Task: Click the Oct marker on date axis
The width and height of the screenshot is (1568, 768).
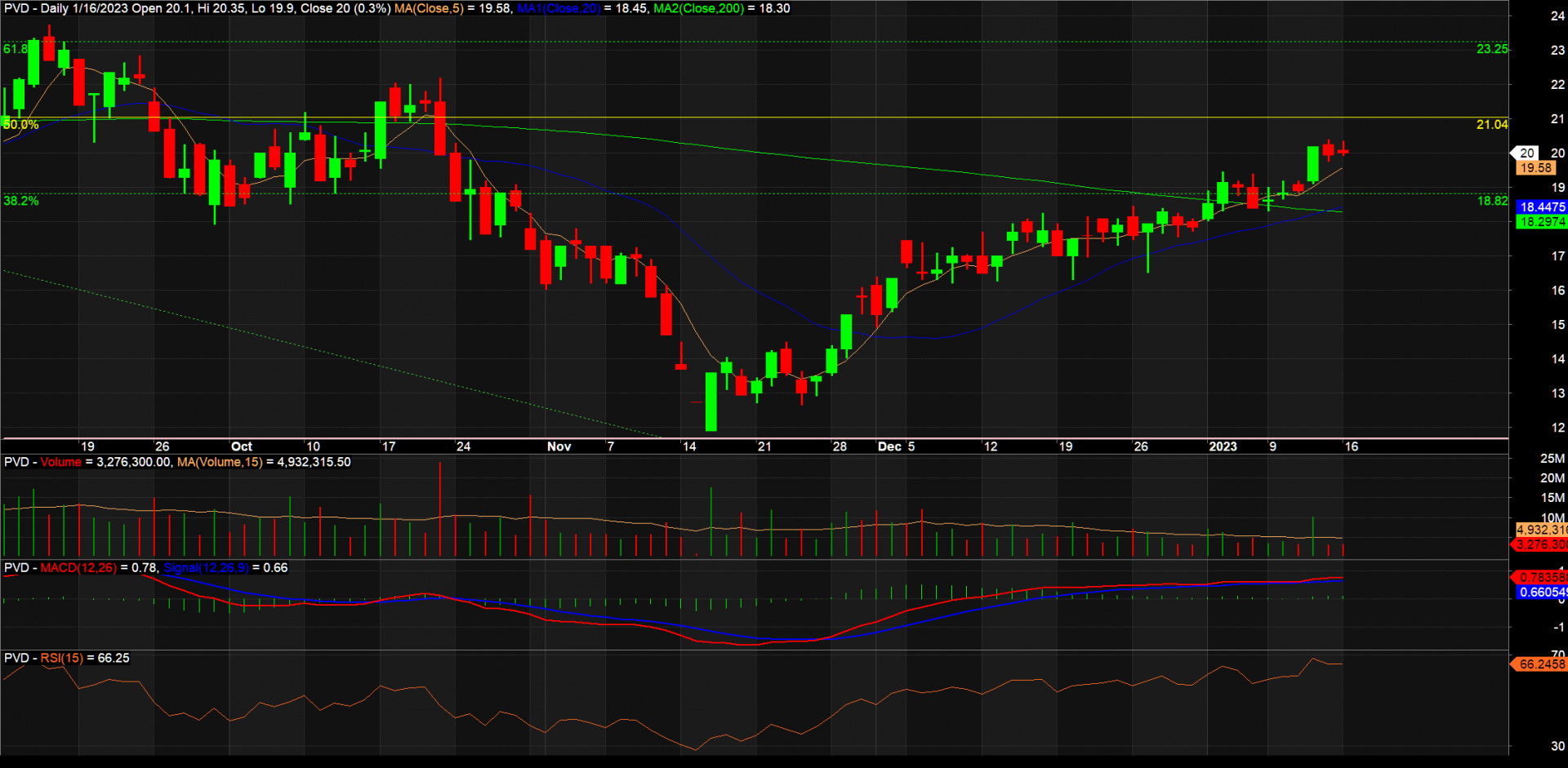Action: (242, 446)
